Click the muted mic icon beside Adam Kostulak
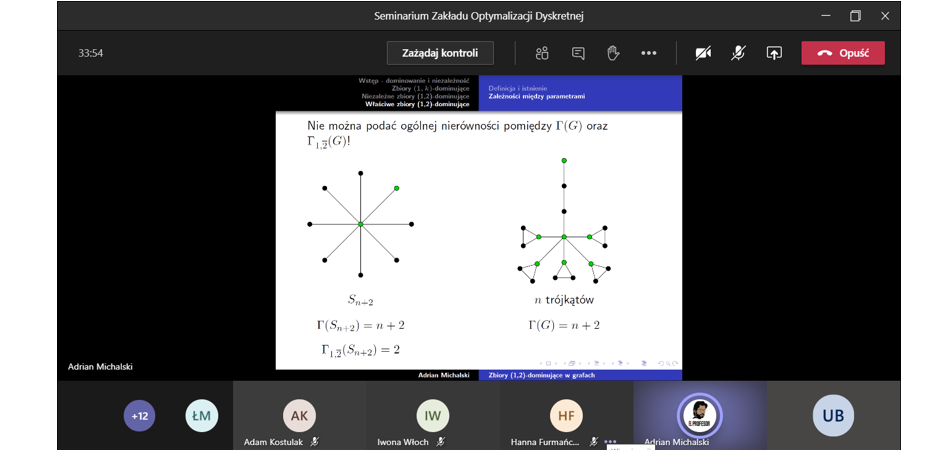The height and width of the screenshot is (450, 950). coord(315,441)
